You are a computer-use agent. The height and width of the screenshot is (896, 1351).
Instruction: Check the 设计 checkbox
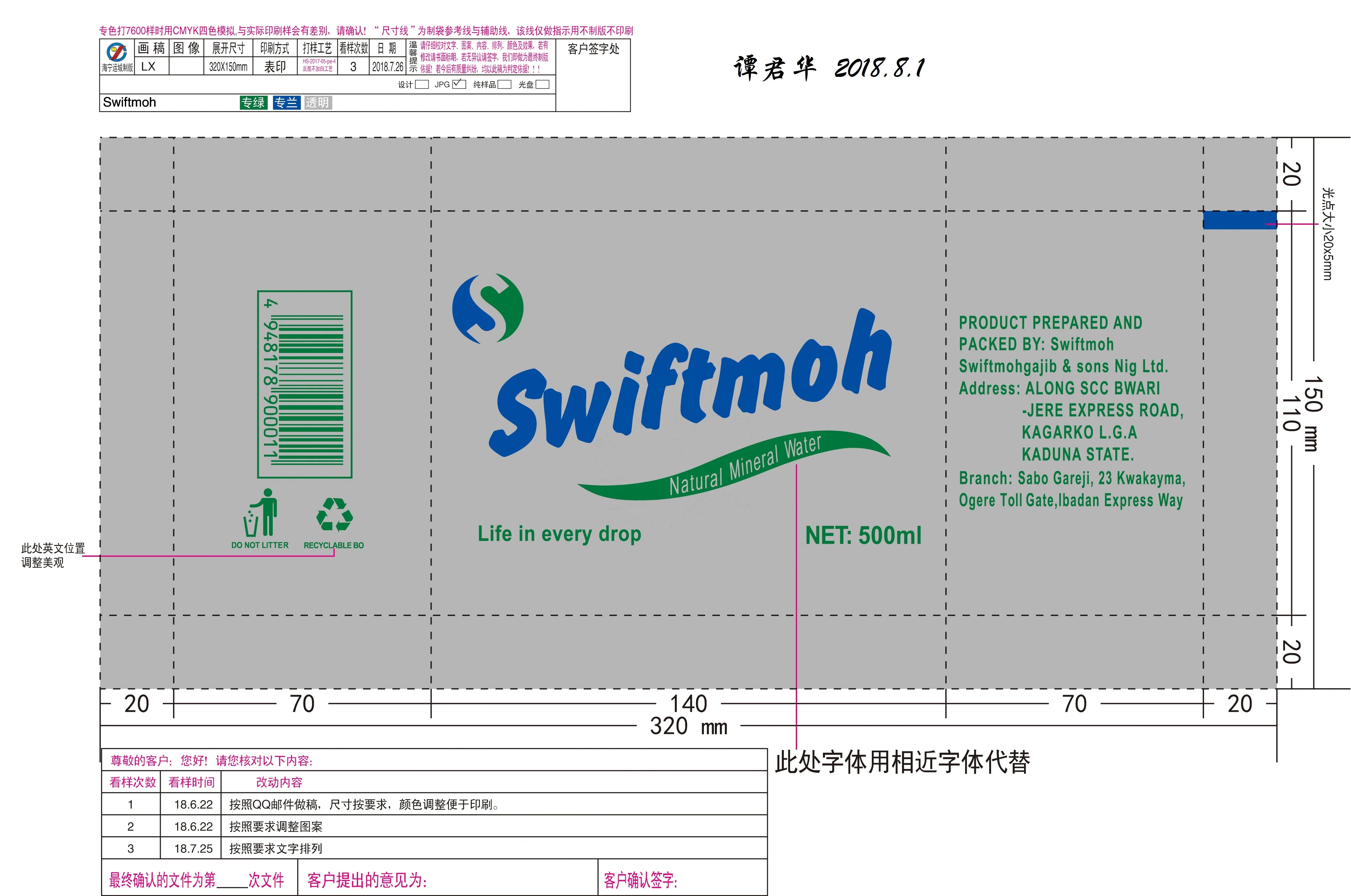coord(422,85)
